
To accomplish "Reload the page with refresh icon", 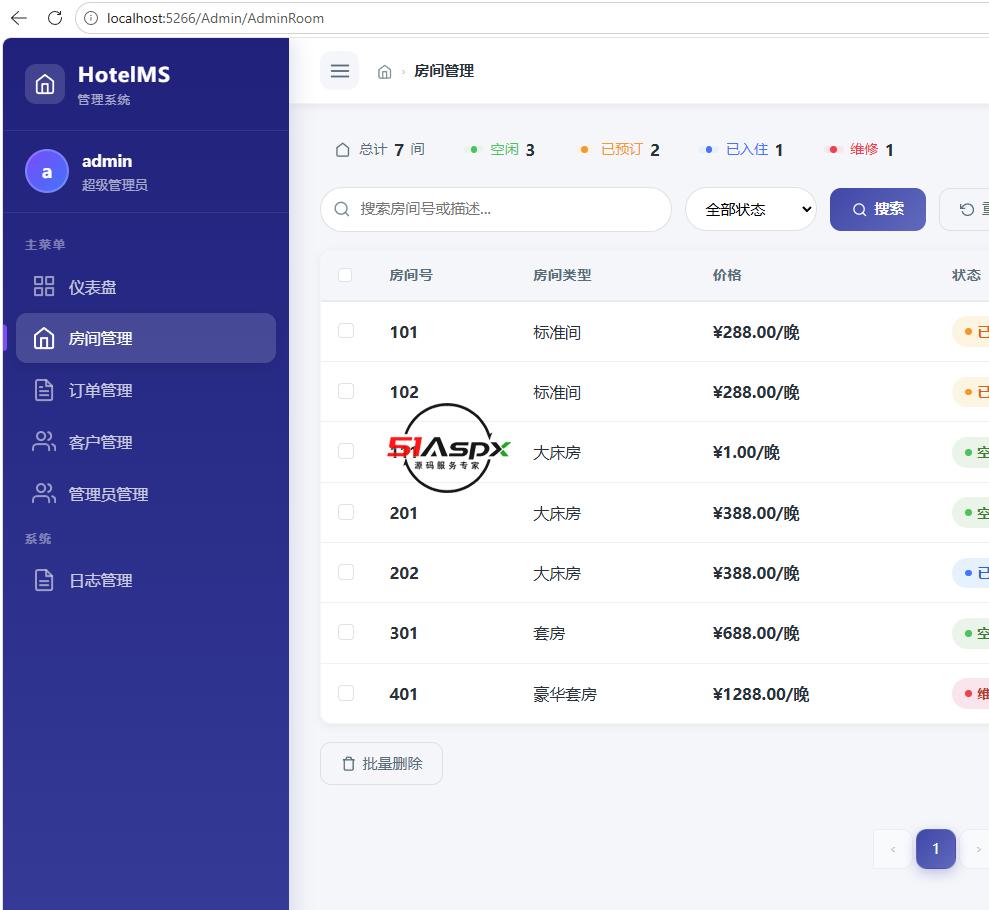I will 55,18.
